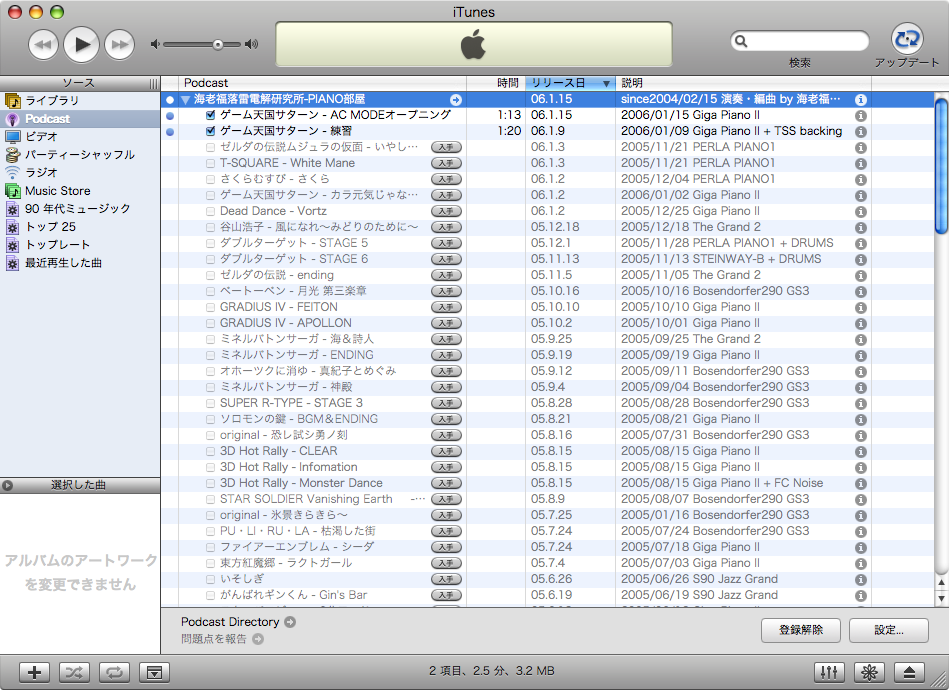
Task: Click info icon on podcast title row
Action: point(861,100)
